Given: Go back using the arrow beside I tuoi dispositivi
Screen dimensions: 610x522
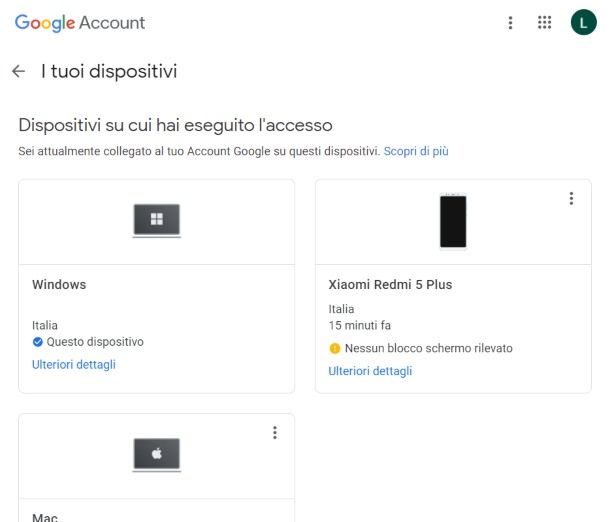Looking at the screenshot, I should pos(18,71).
